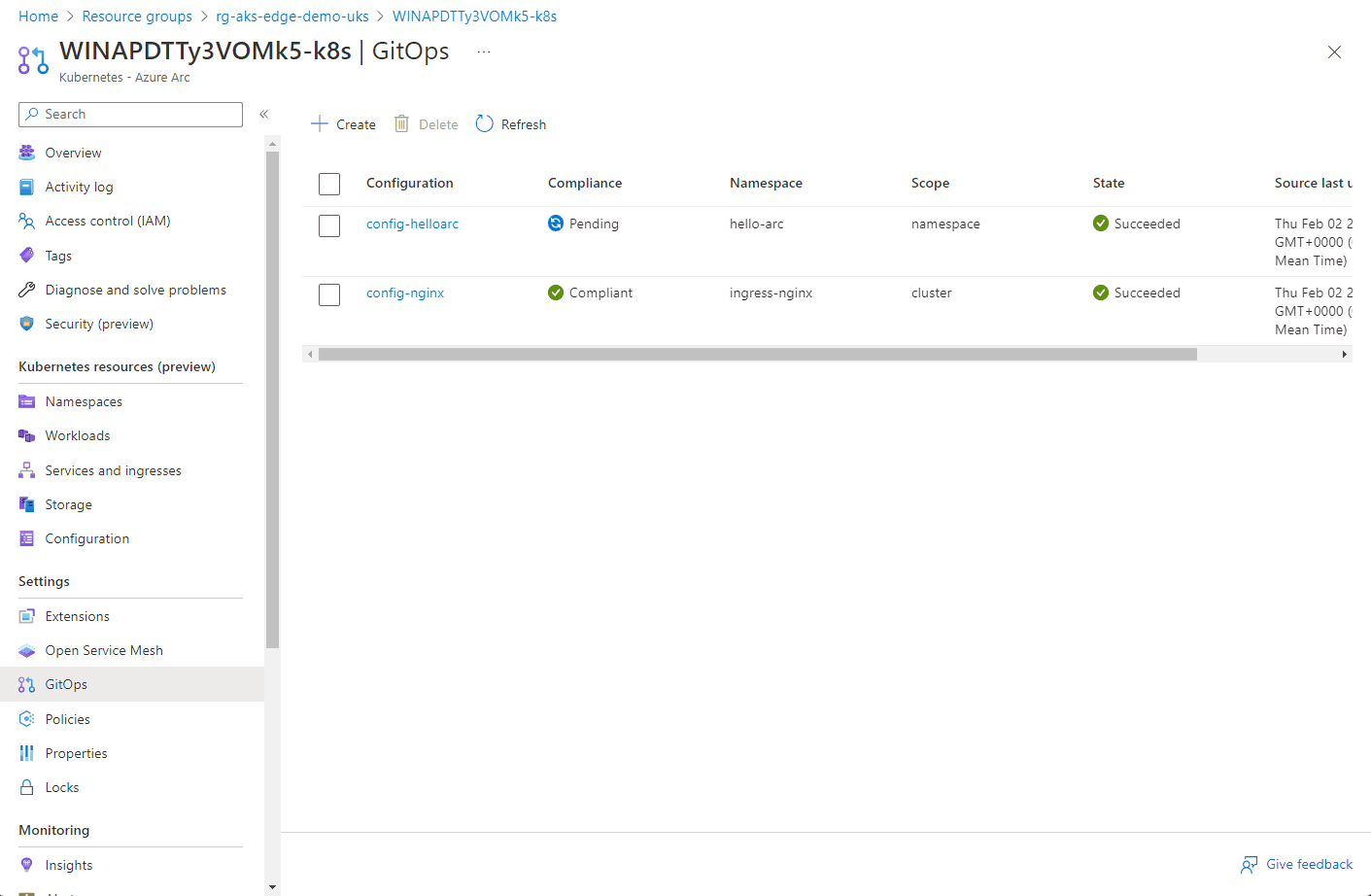The width and height of the screenshot is (1371, 896).
Task: Click the Configuration sidebar icon
Action: coord(26,538)
